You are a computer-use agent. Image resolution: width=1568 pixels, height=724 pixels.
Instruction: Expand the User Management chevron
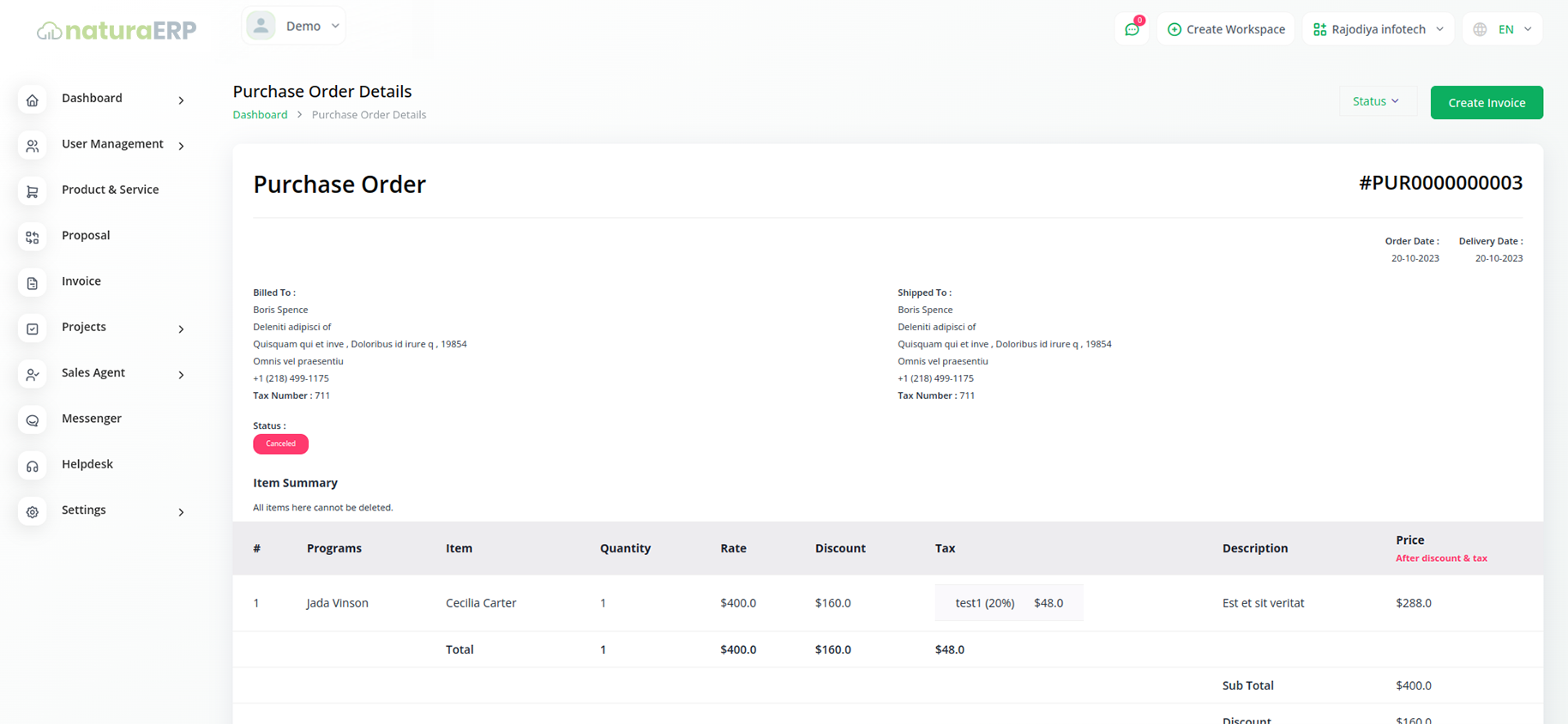pyautogui.click(x=181, y=146)
